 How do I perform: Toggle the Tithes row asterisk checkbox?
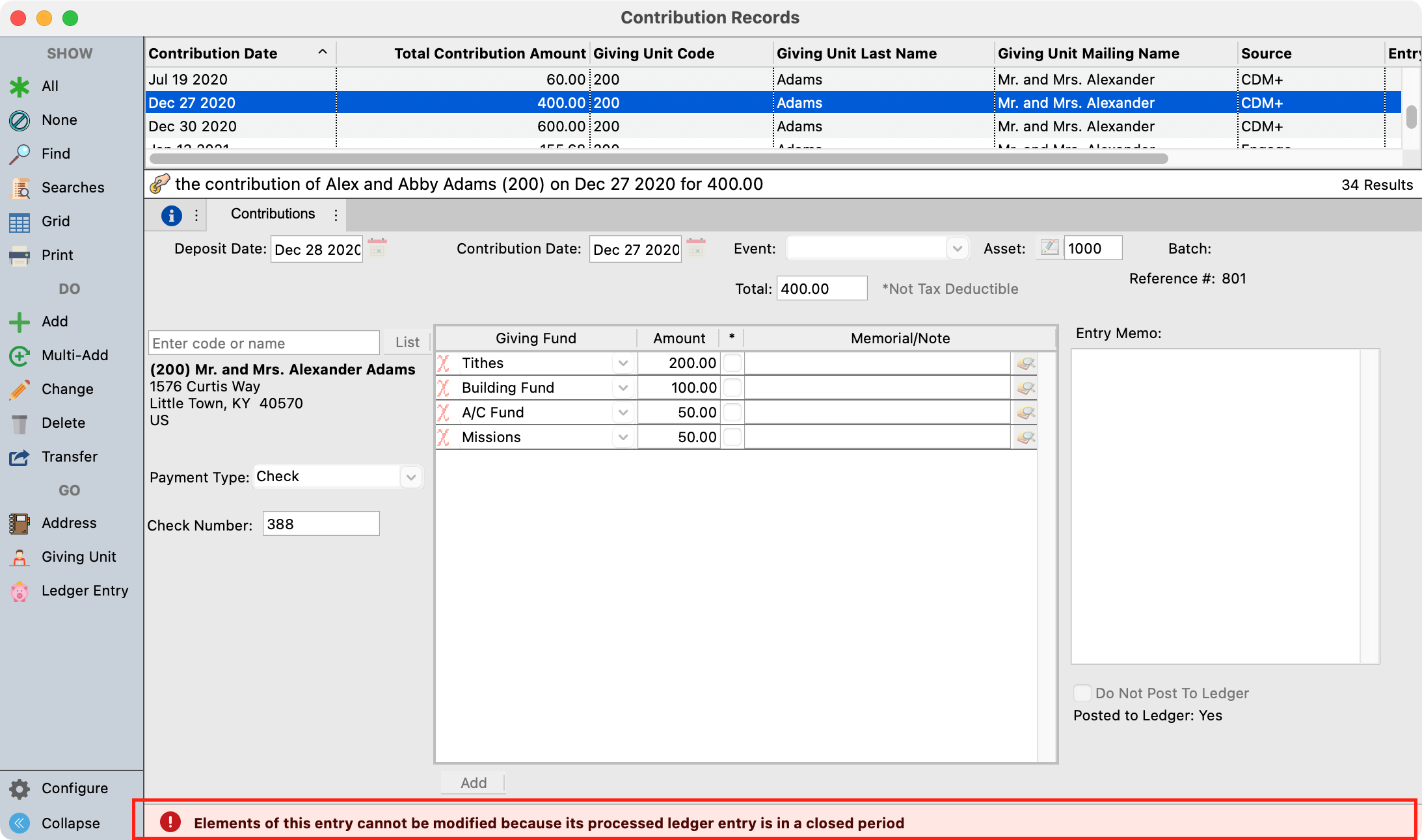[732, 363]
